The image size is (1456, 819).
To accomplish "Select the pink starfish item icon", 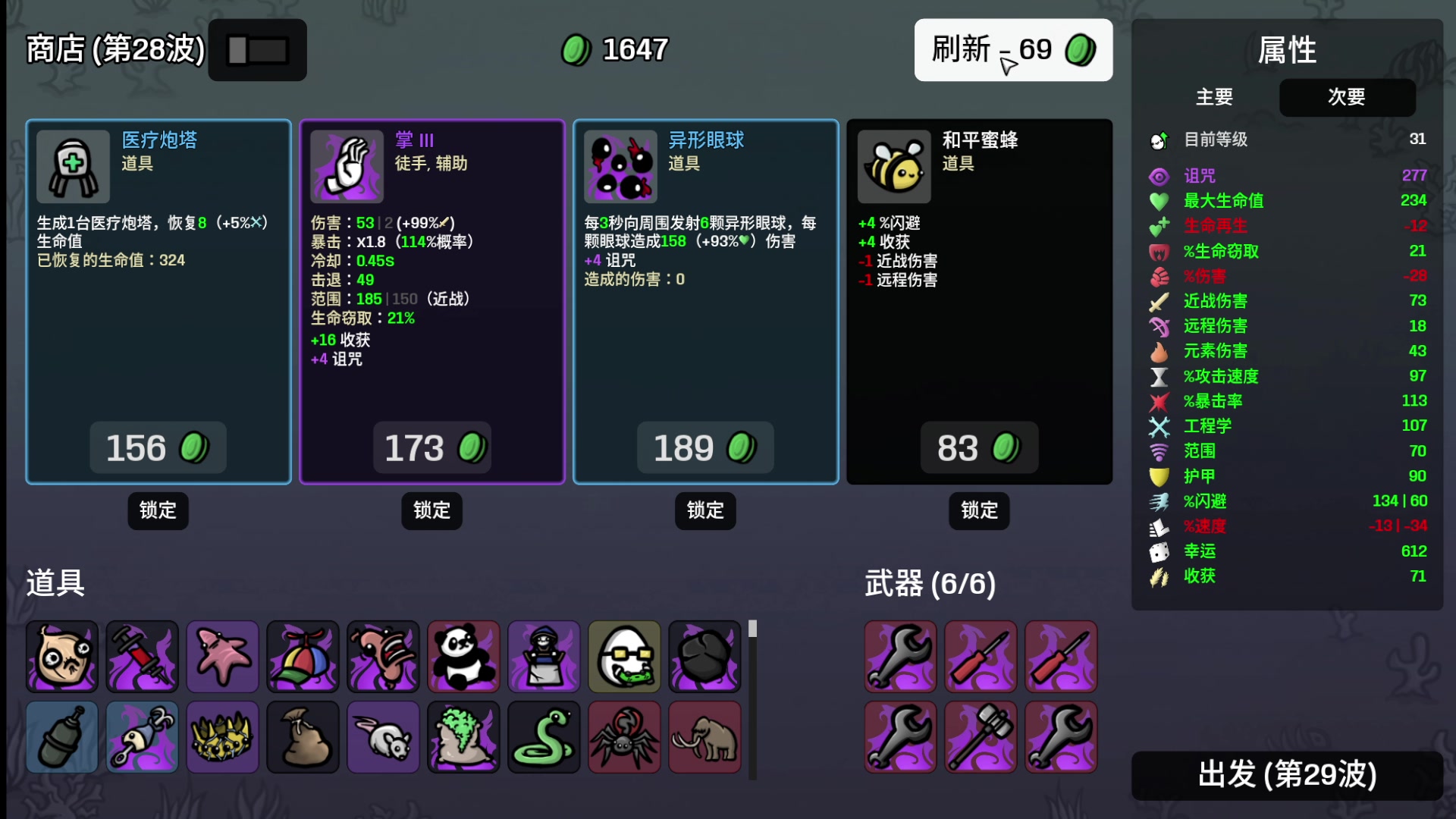I will (x=222, y=657).
